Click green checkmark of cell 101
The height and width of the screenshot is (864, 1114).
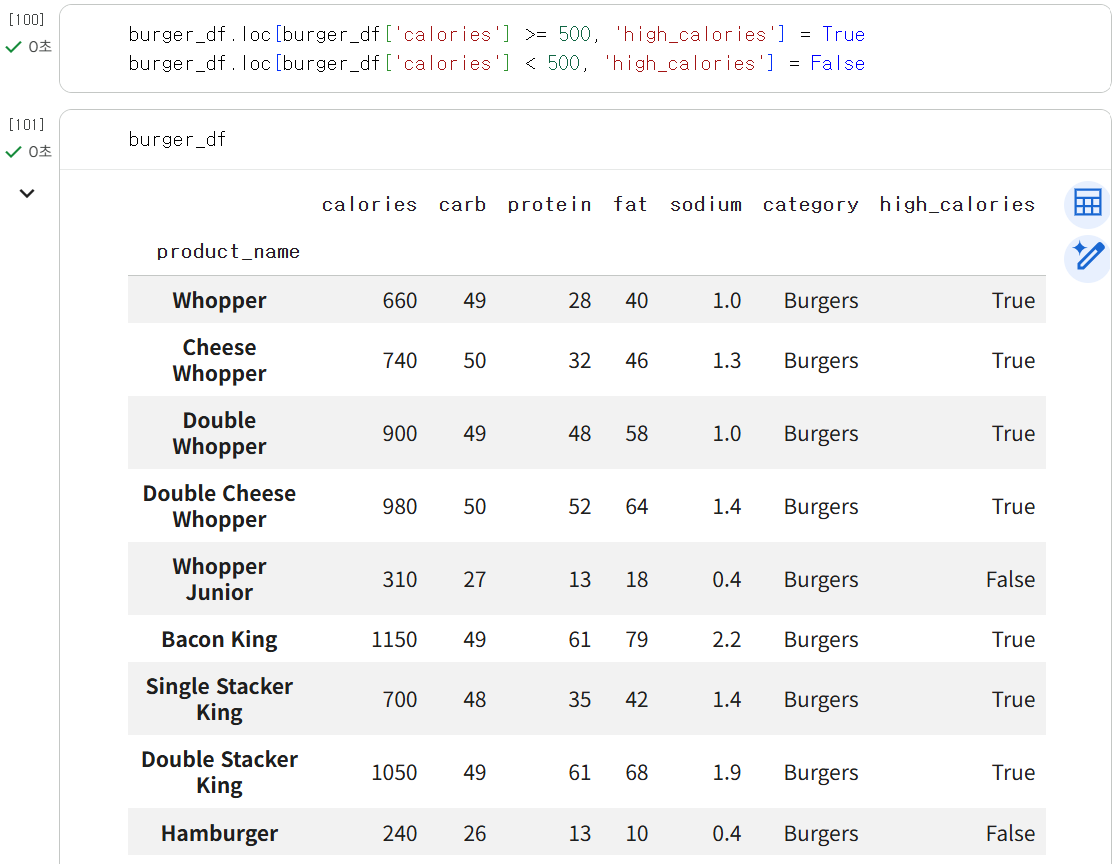13,152
